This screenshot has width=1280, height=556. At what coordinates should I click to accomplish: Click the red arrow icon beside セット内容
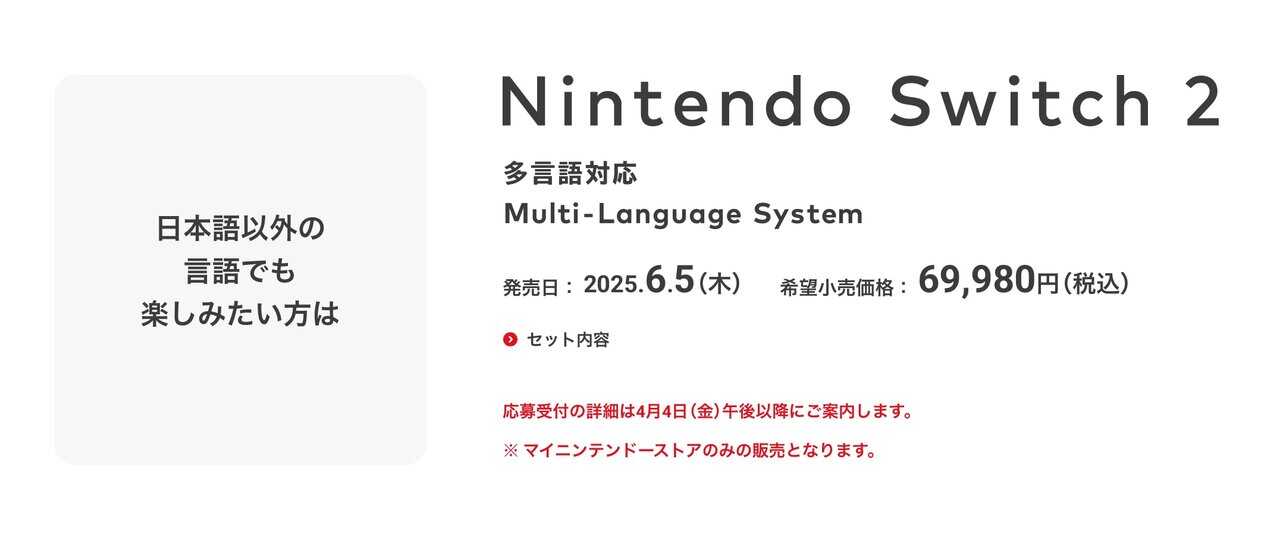point(510,340)
